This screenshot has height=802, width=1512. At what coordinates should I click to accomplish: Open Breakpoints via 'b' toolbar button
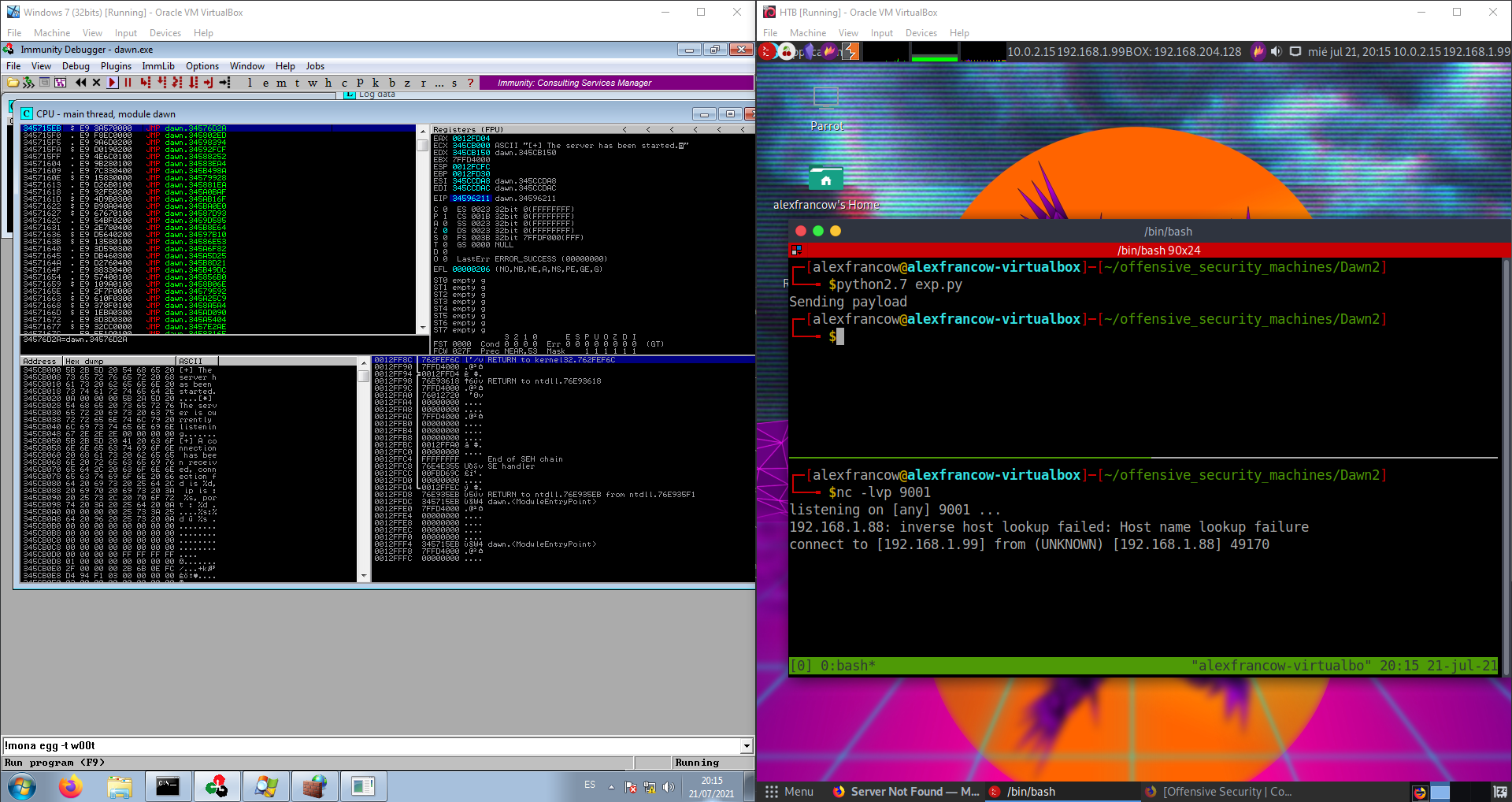[391, 83]
